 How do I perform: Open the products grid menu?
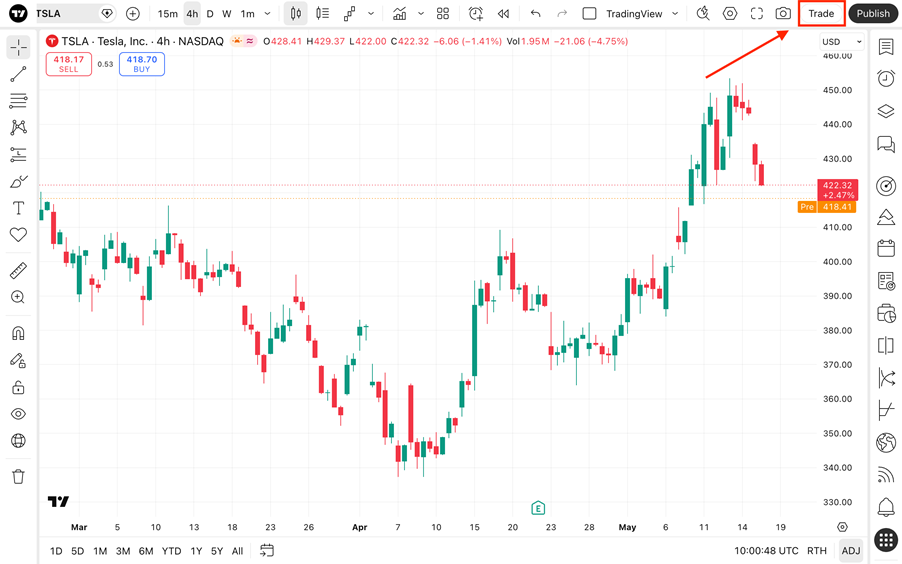click(886, 540)
